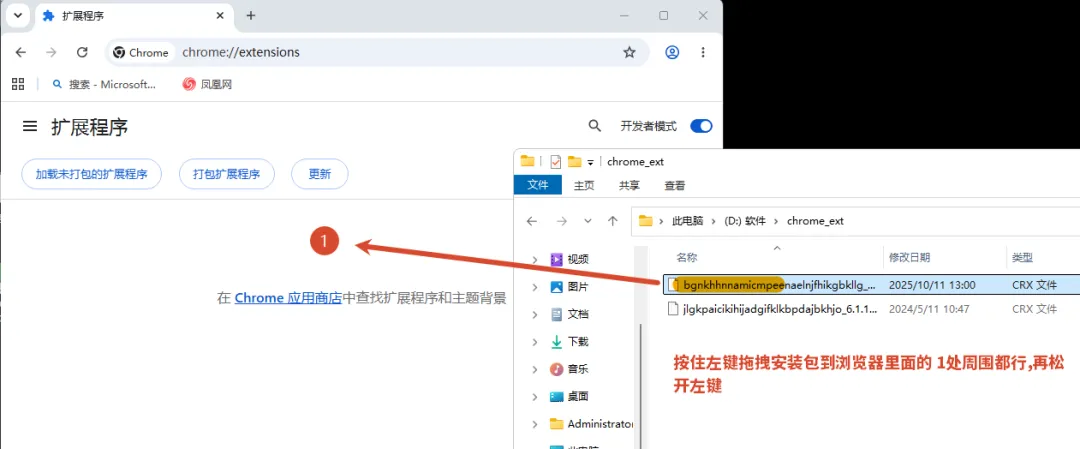Open the 凤凰网 bookmark
Image resolution: width=1080 pixels, height=449 pixels.
[207, 84]
